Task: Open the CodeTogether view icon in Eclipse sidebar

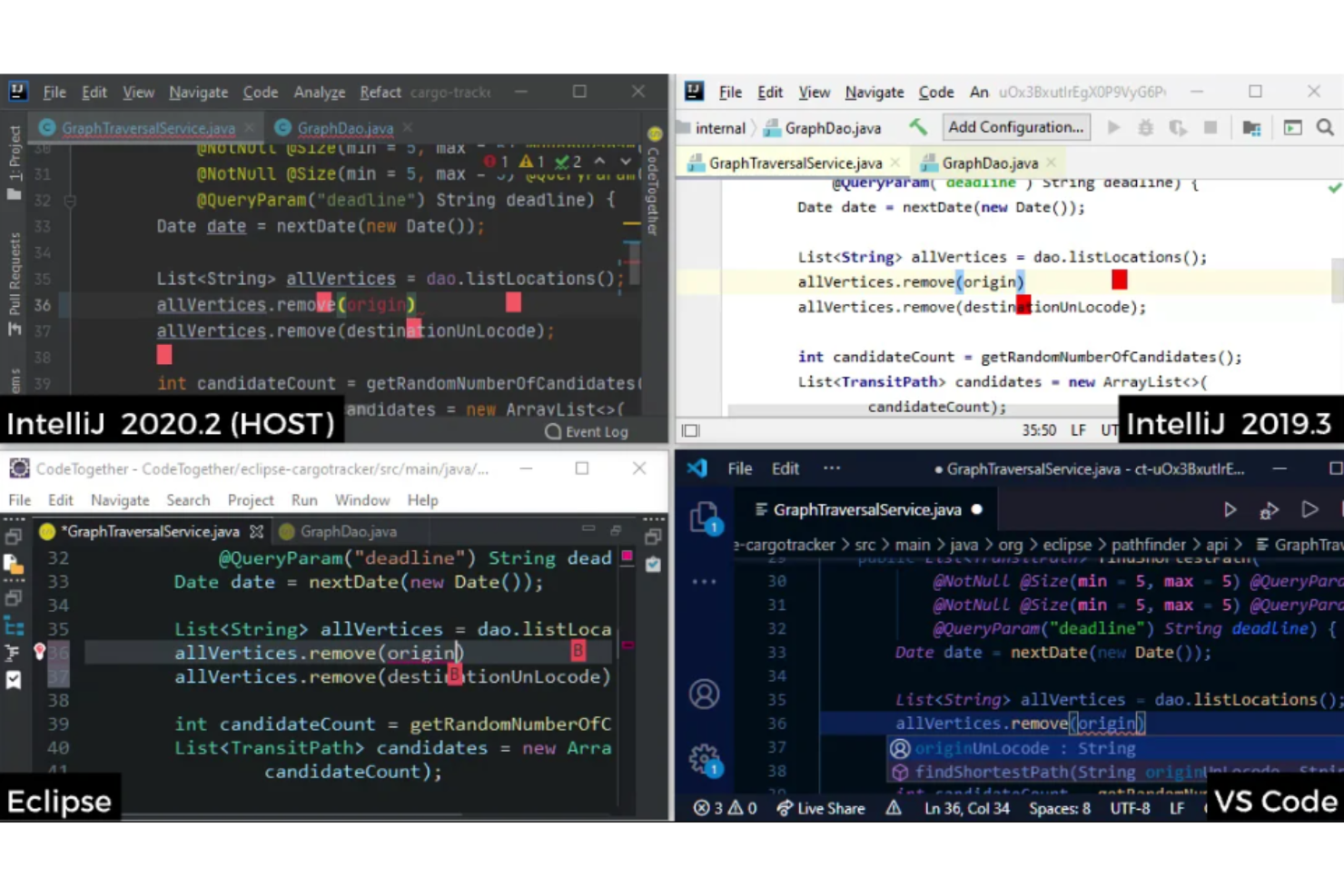Action: pos(14,626)
